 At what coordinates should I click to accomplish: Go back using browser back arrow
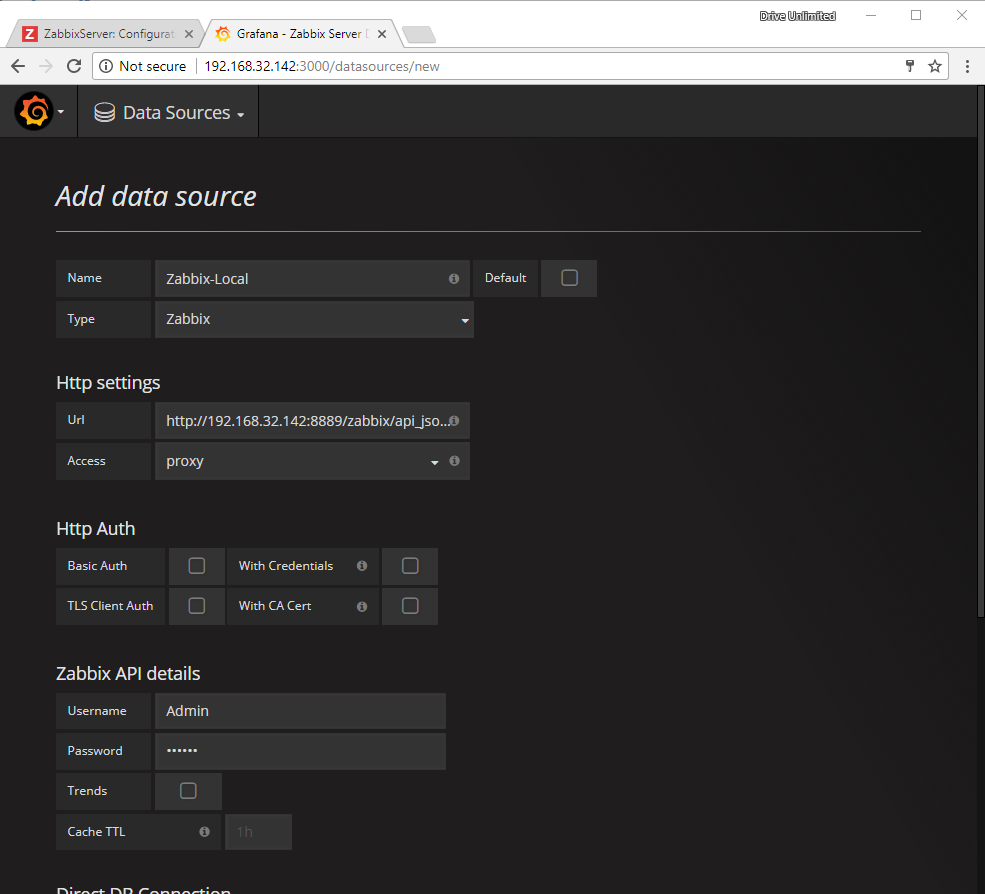pos(18,66)
